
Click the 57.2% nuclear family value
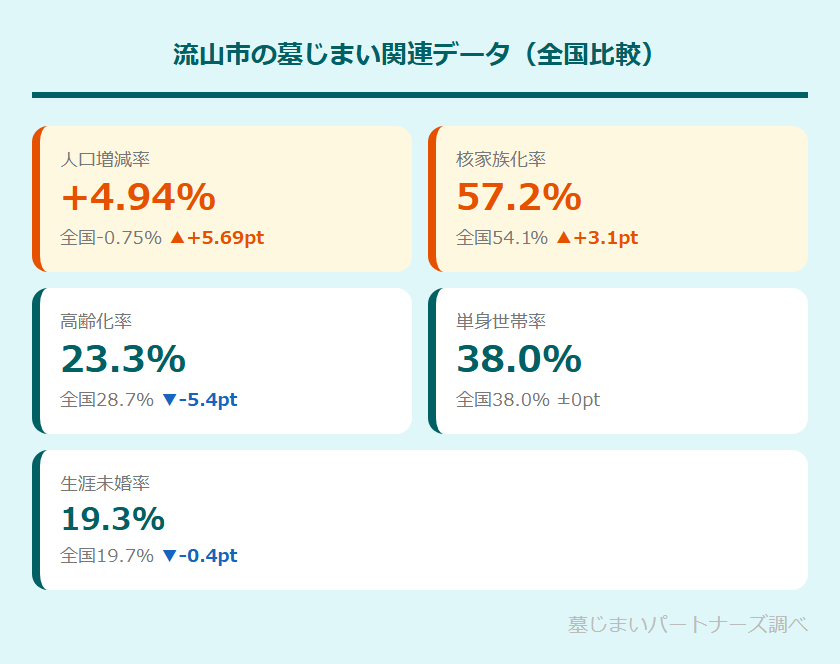519,197
